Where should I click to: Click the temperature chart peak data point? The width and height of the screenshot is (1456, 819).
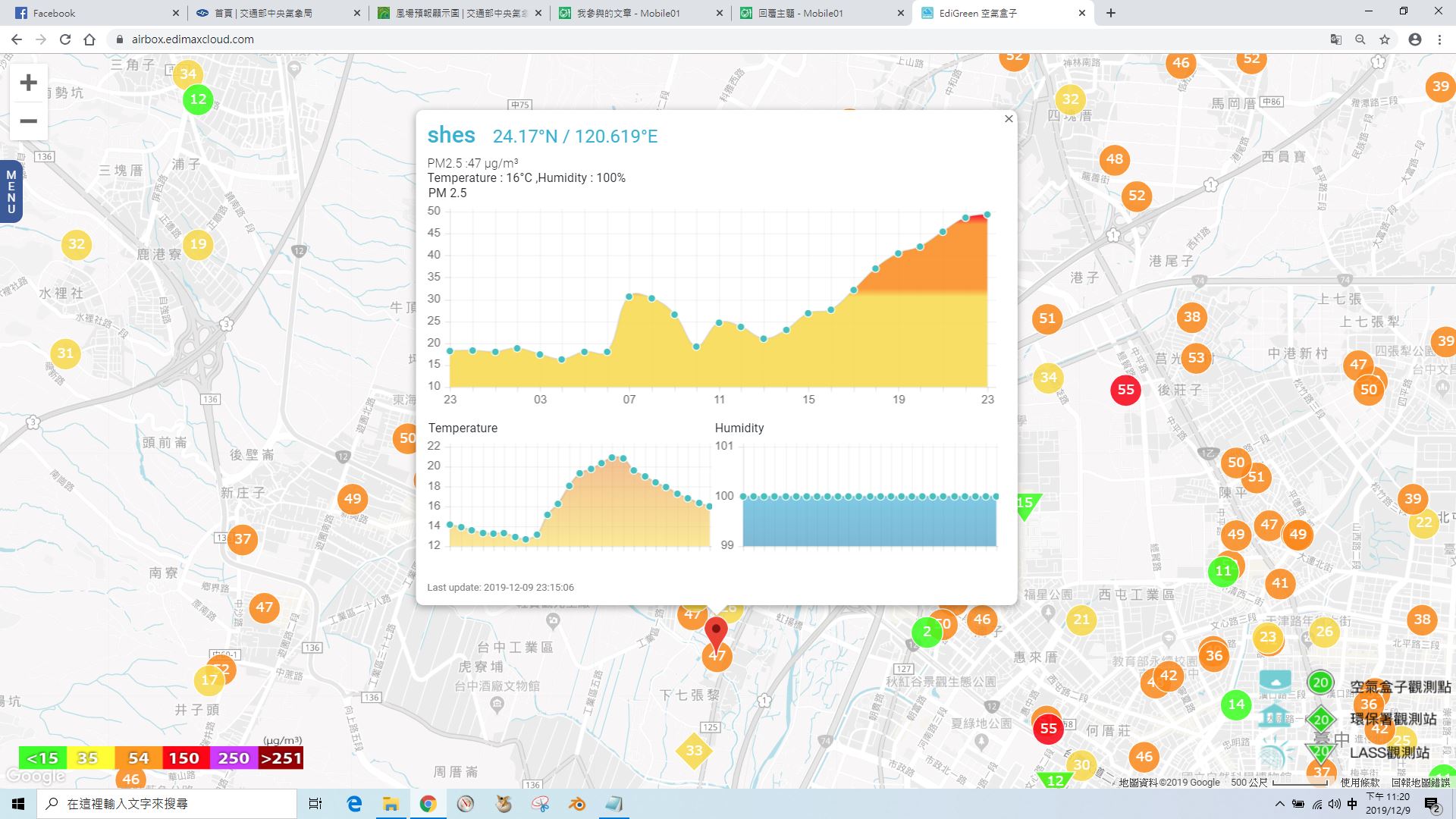612,458
